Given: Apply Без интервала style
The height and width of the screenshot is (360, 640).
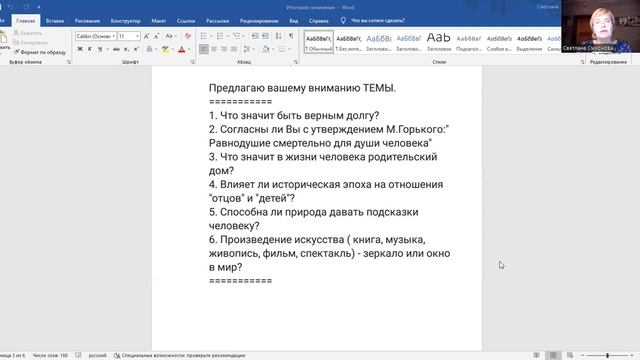Looking at the screenshot, I should click(349, 42).
